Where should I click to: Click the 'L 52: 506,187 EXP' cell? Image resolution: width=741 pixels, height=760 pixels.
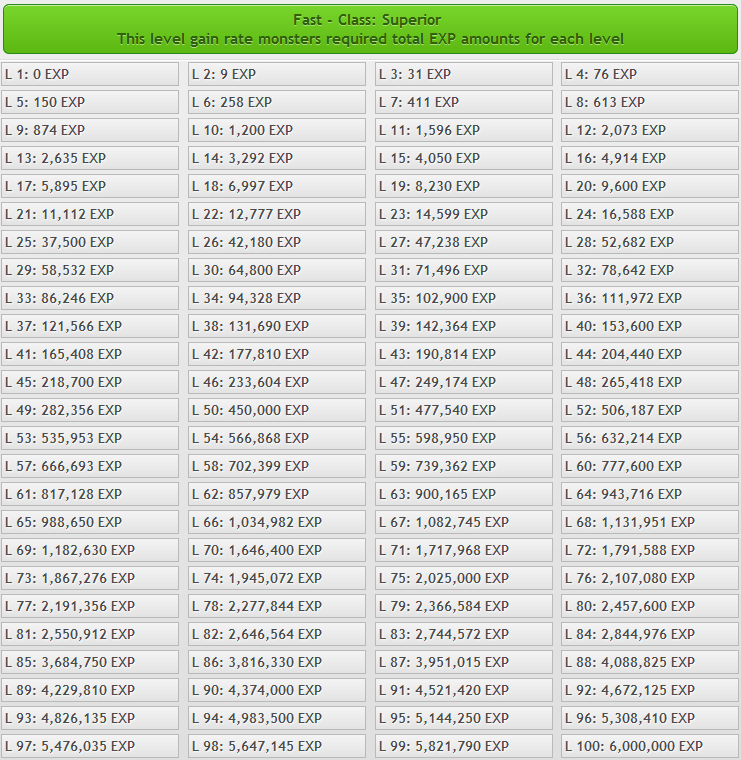(650, 410)
